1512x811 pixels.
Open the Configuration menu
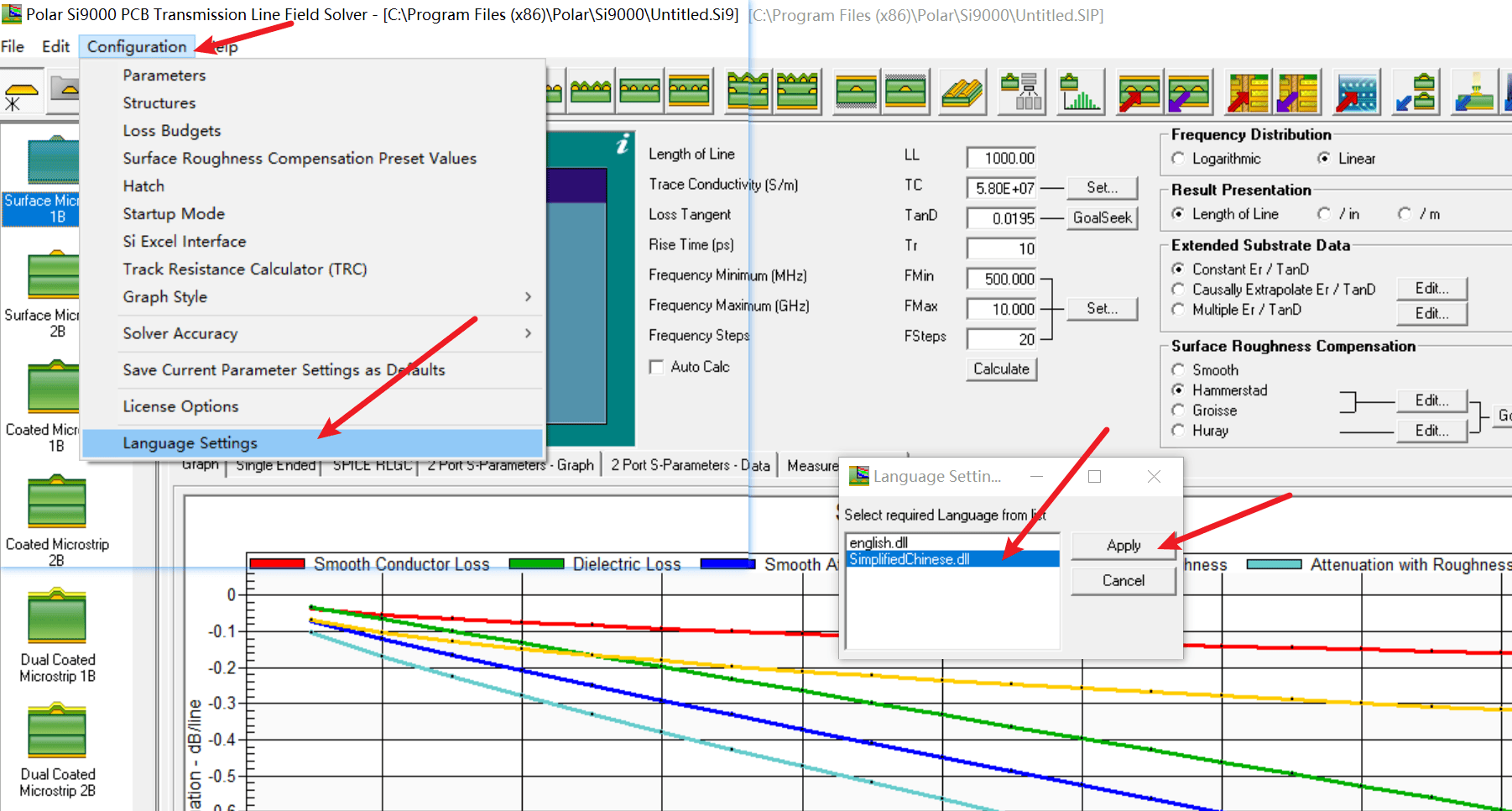pyautogui.click(x=137, y=46)
